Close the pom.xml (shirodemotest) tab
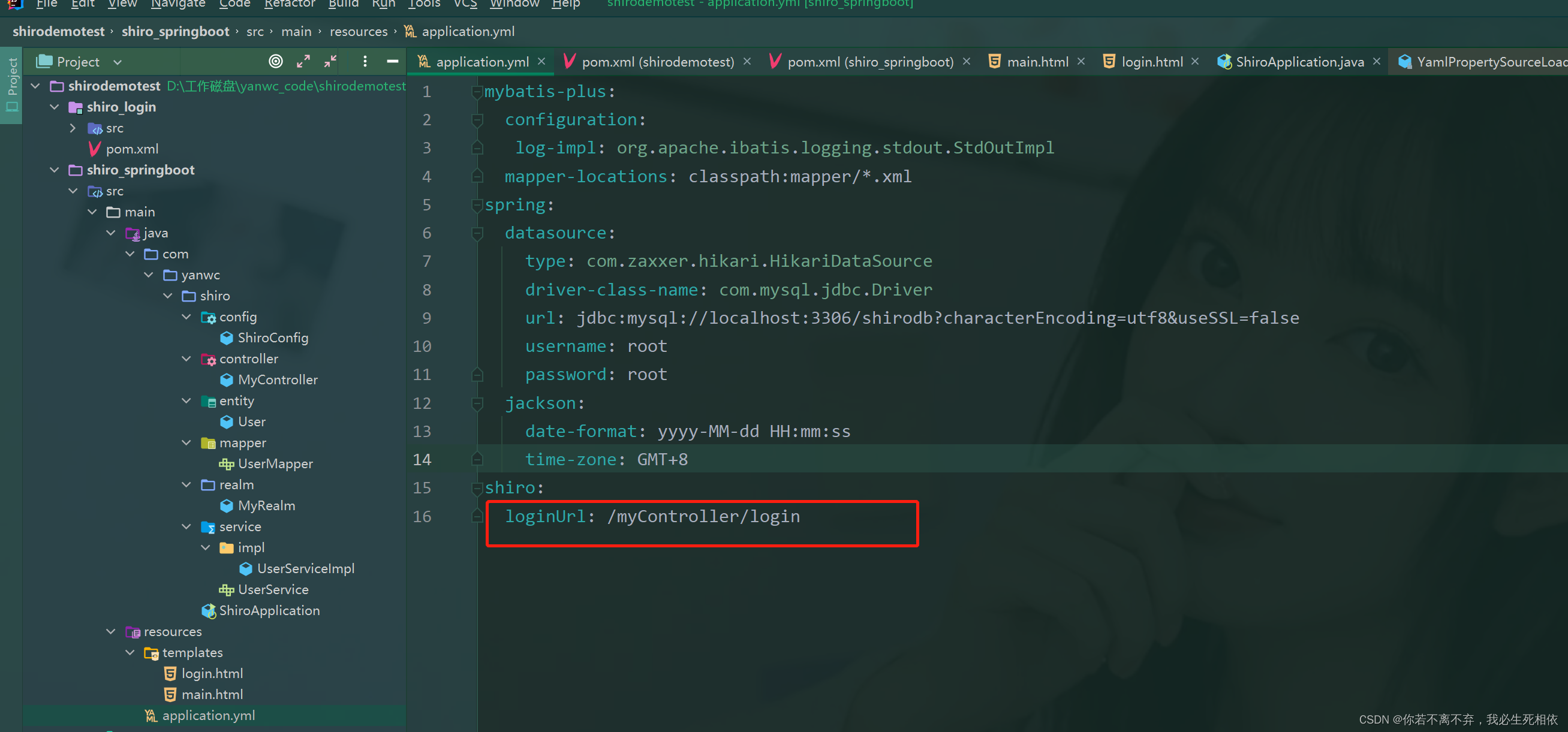 click(747, 62)
